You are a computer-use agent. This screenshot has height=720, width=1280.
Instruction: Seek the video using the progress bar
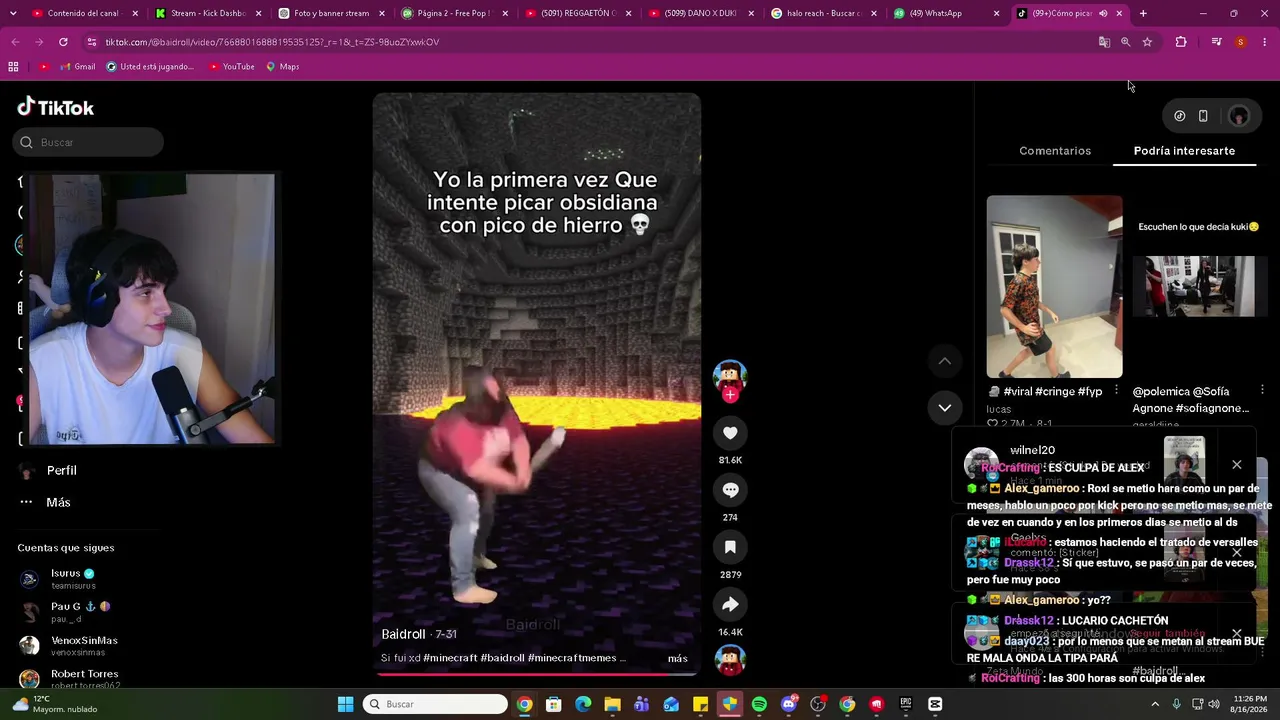(x=536, y=674)
